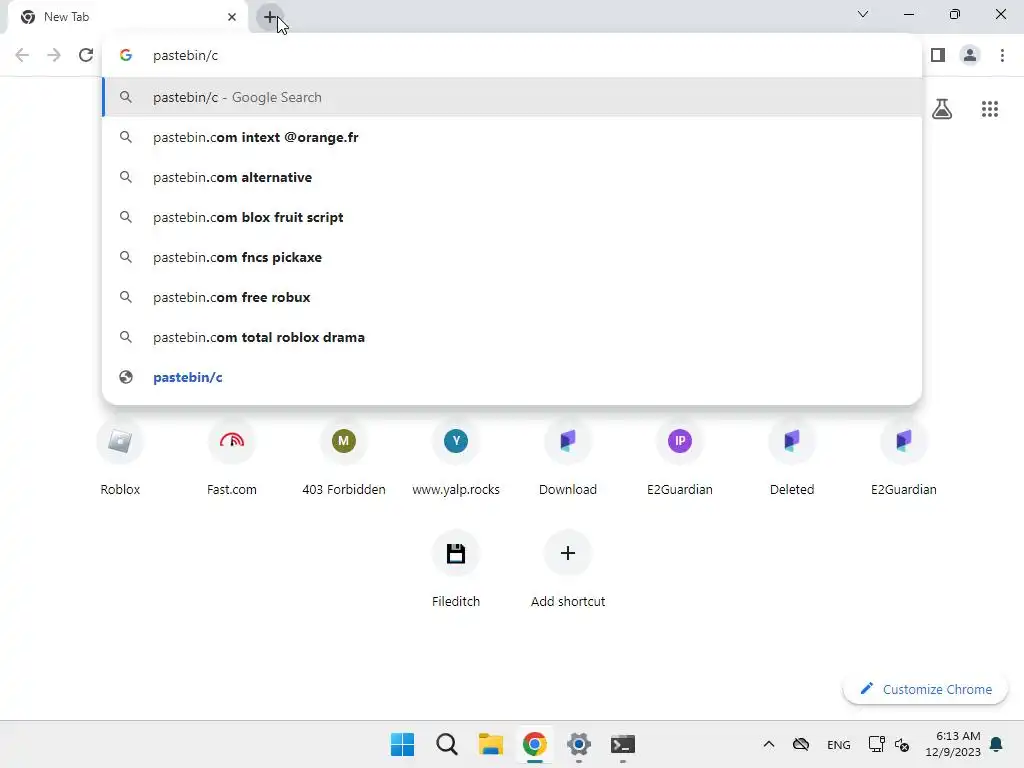Click the Customize Chrome button
The width and height of the screenshot is (1024, 768).
coord(925,689)
